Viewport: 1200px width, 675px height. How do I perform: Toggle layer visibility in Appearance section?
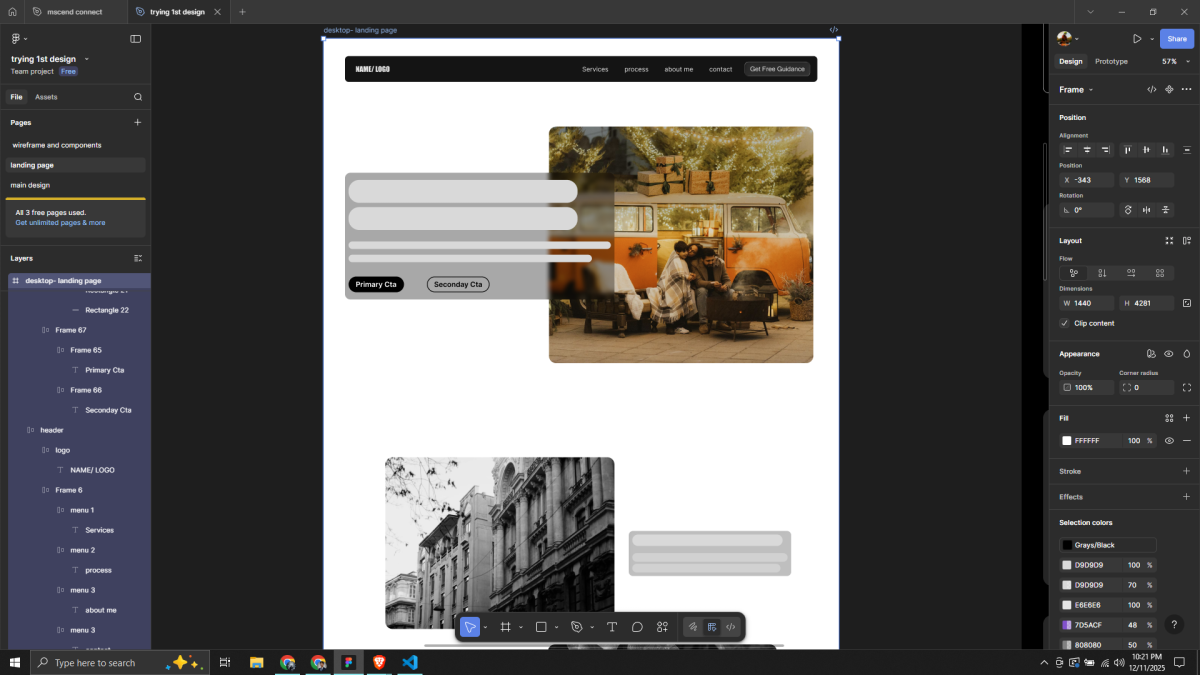[1169, 354]
